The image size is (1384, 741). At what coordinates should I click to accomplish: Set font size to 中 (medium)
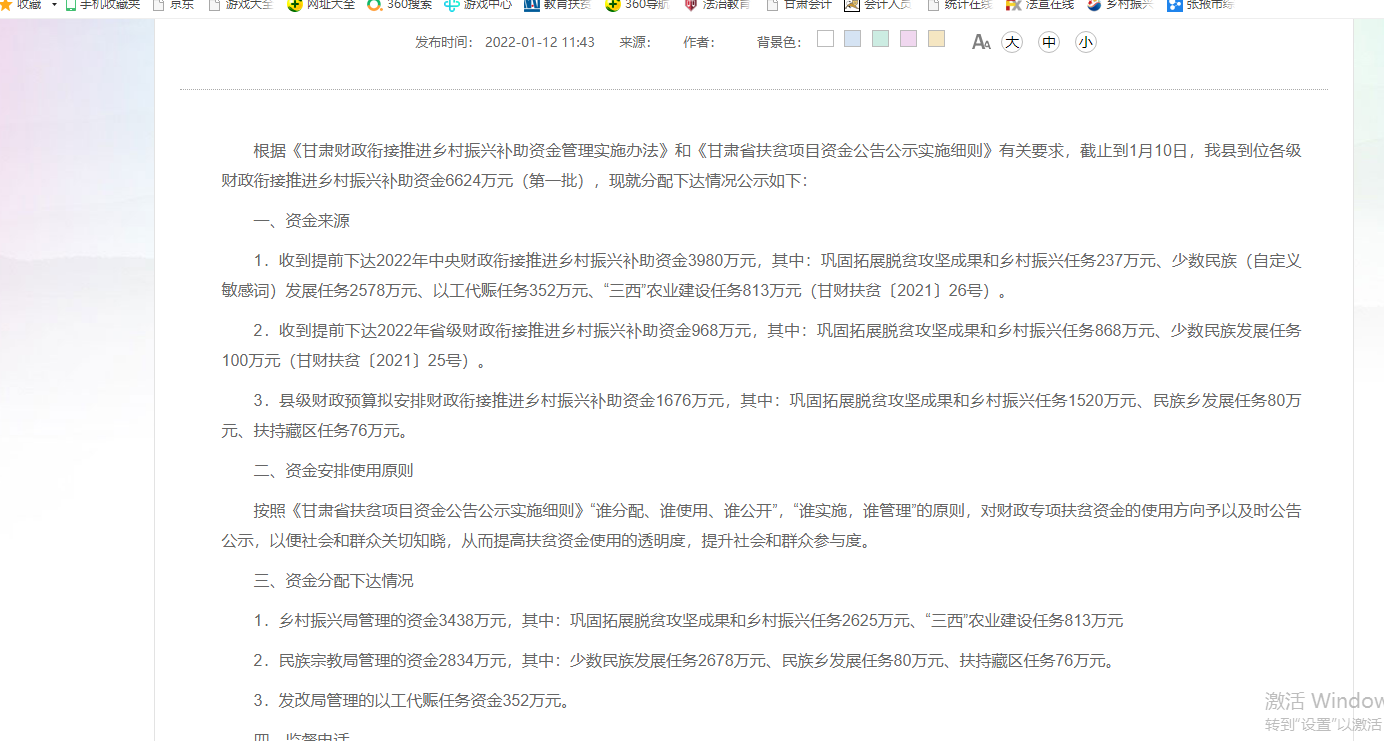click(x=1049, y=42)
